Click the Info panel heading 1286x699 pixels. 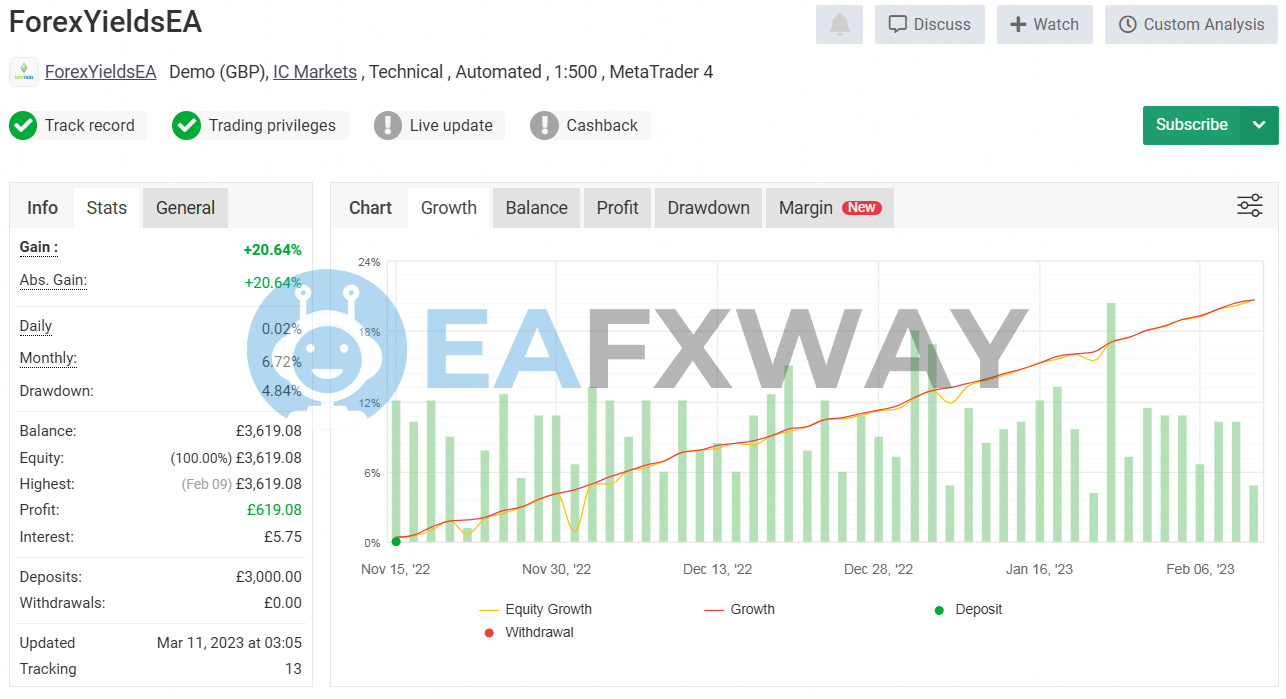click(x=42, y=208)
